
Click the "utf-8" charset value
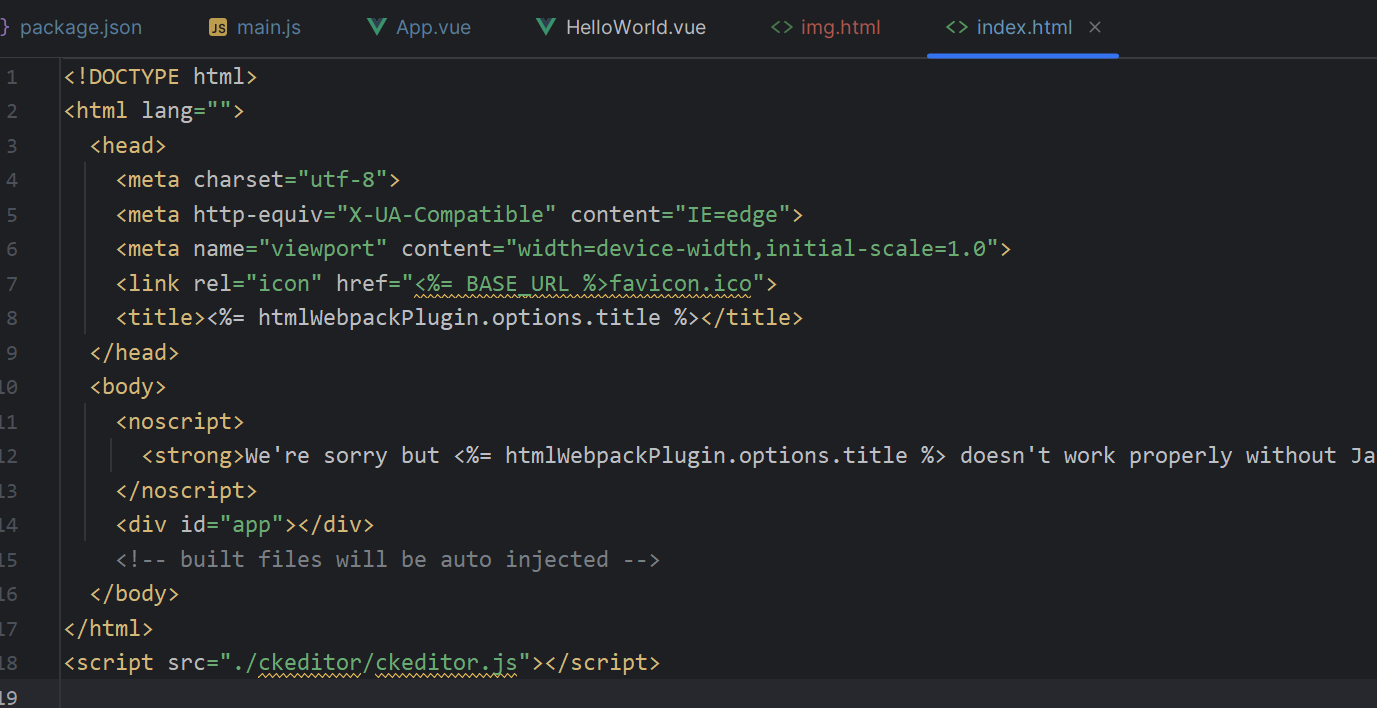point(342,180)
